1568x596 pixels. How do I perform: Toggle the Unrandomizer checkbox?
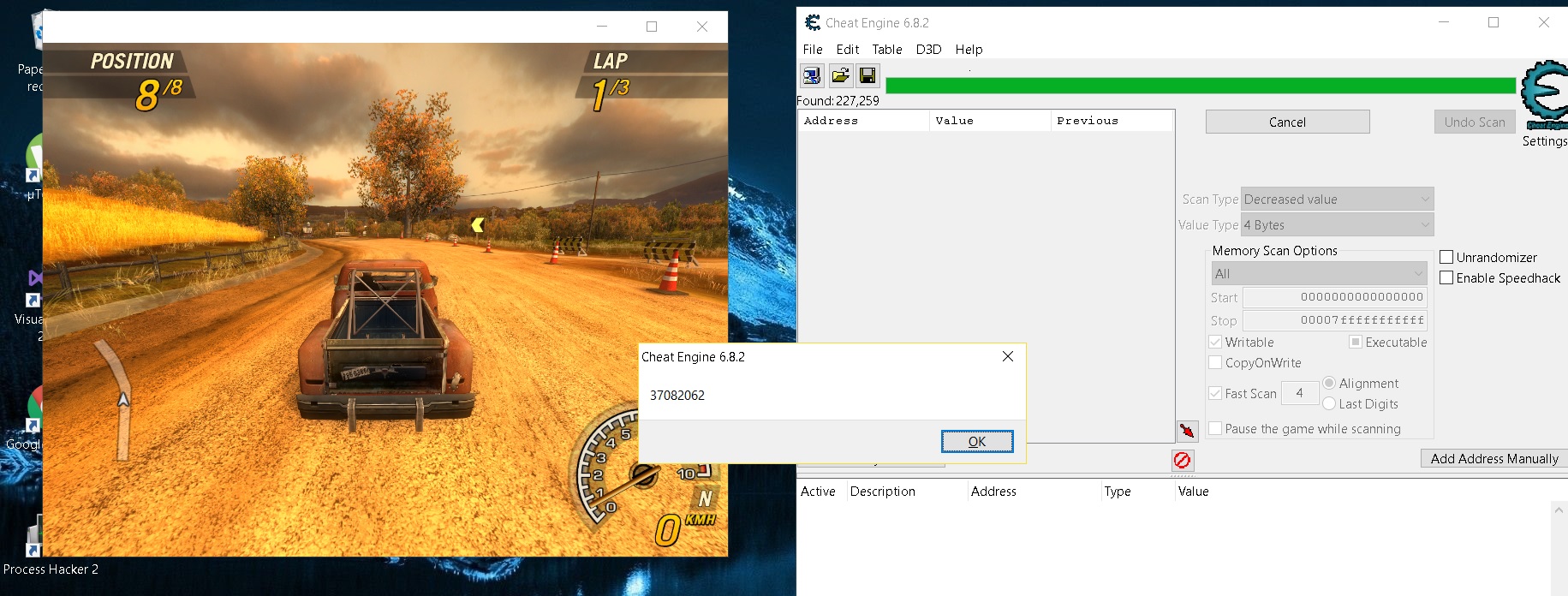[x=1446, y=257]
